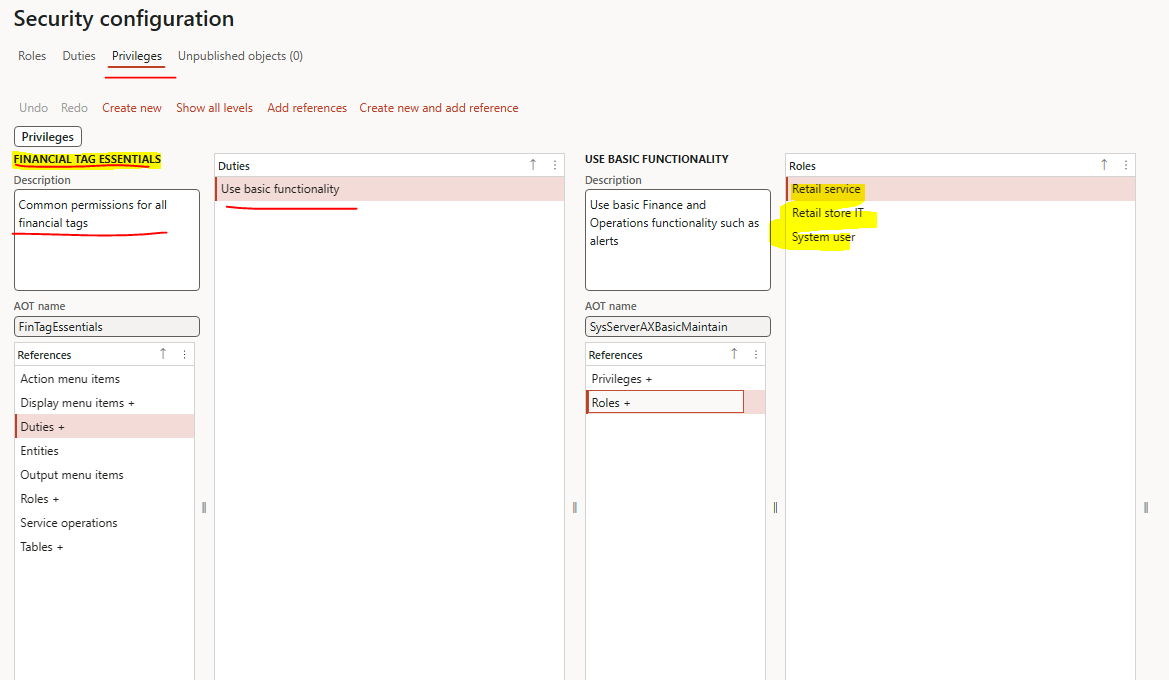Click the FinTagEssentials AOT name field
1169x680 pixels.
click(x=106, y=327)
